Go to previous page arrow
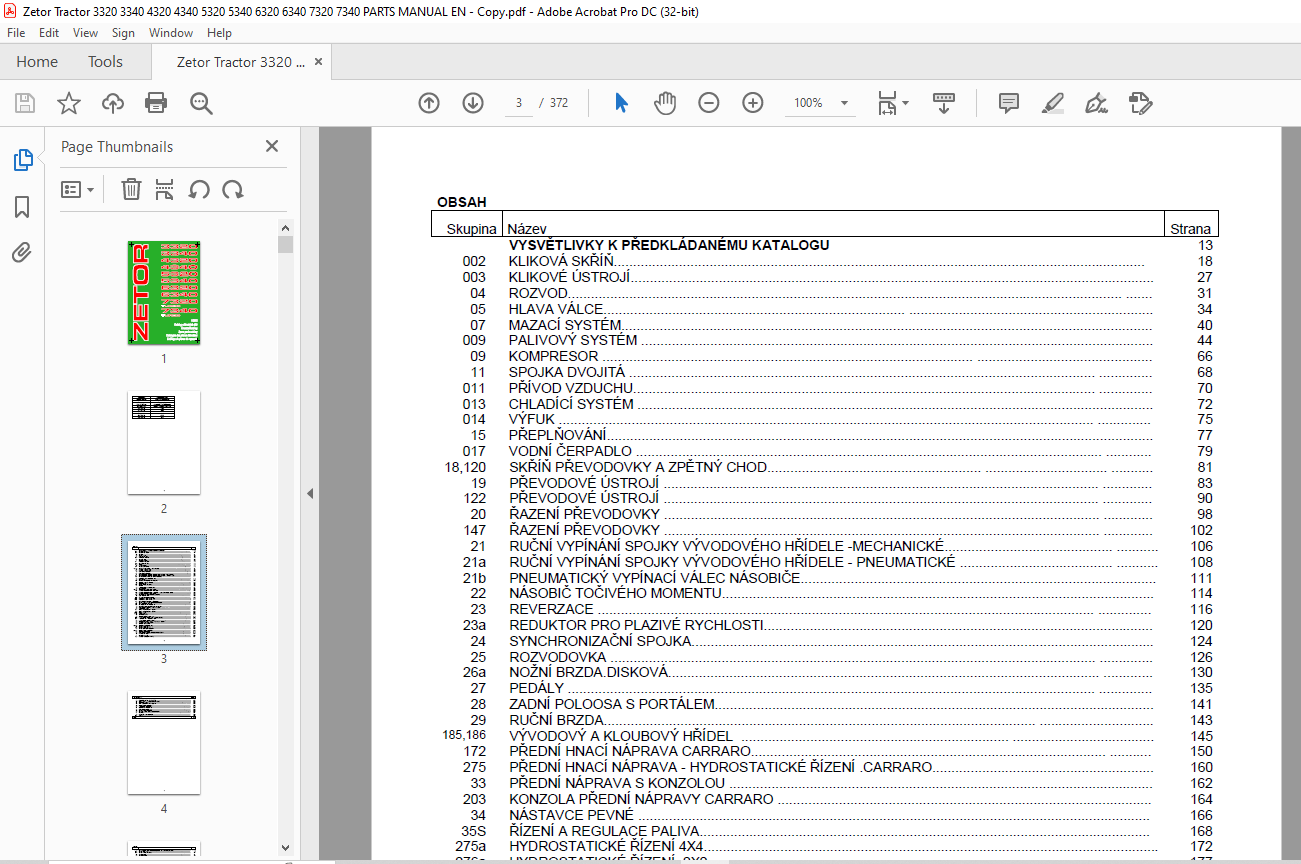1301x864 pixels. coord(429,103)
